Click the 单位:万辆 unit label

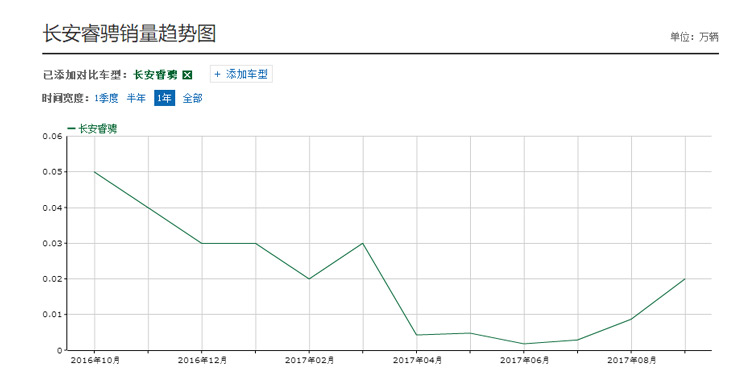pyautogui.click(x=694, y=37)
